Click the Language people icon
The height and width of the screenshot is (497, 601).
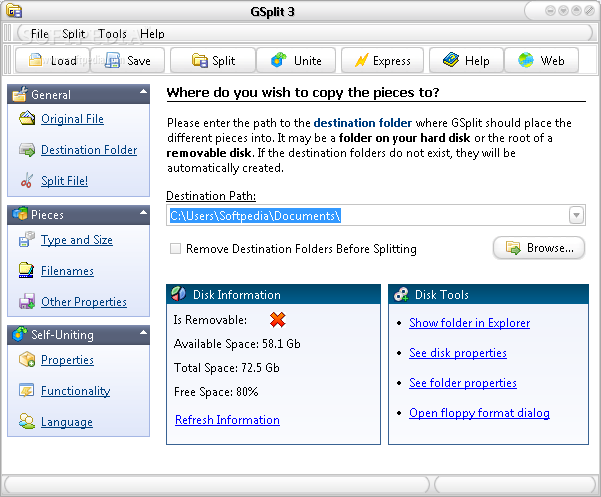27,422
